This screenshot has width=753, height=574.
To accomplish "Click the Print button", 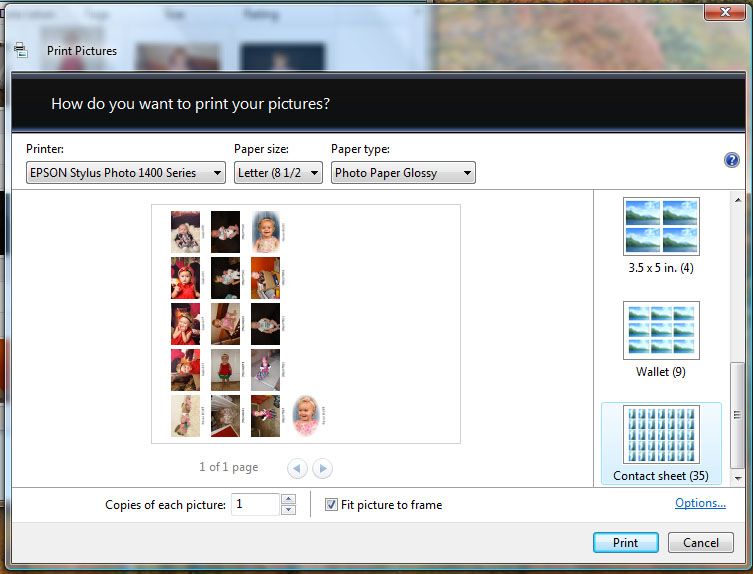I will 625,542.
